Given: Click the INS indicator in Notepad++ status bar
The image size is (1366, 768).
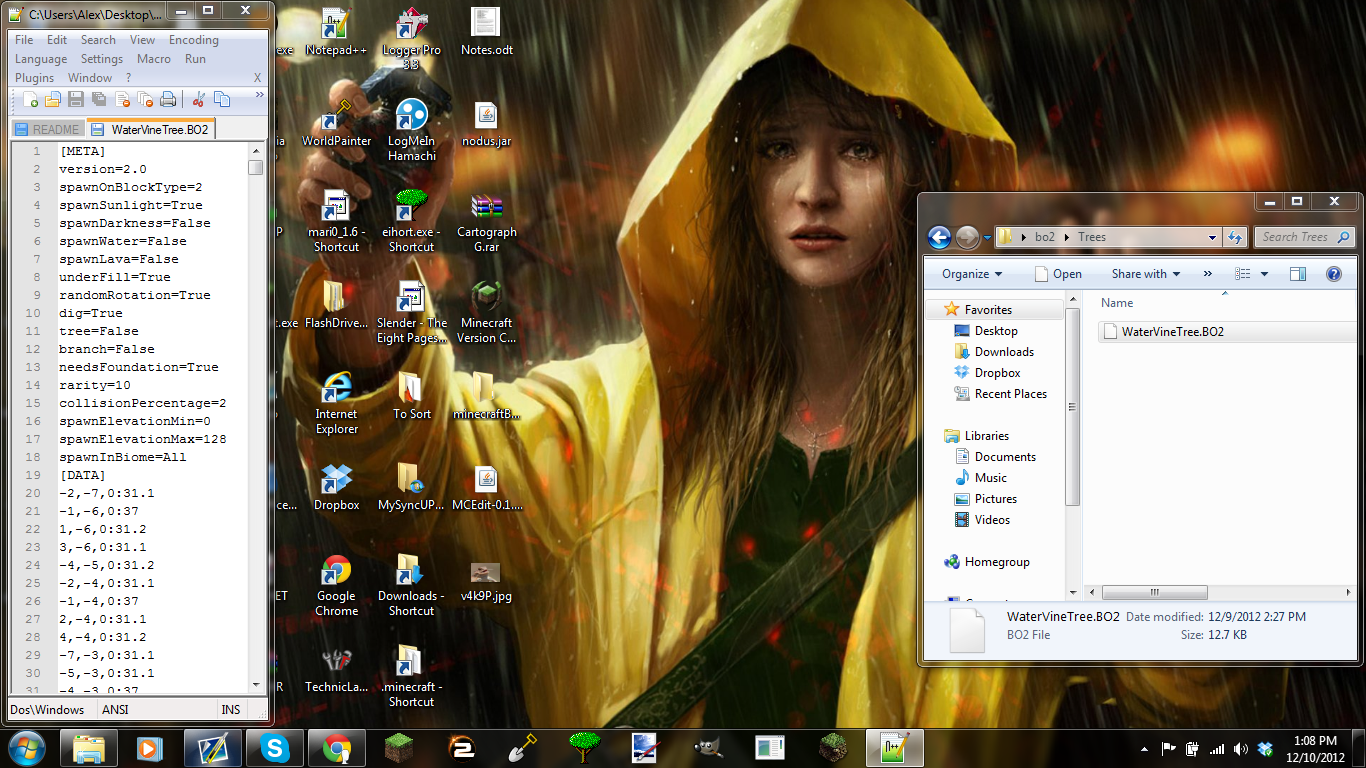Looking at the screenshot, I should (x=231, y=709).
